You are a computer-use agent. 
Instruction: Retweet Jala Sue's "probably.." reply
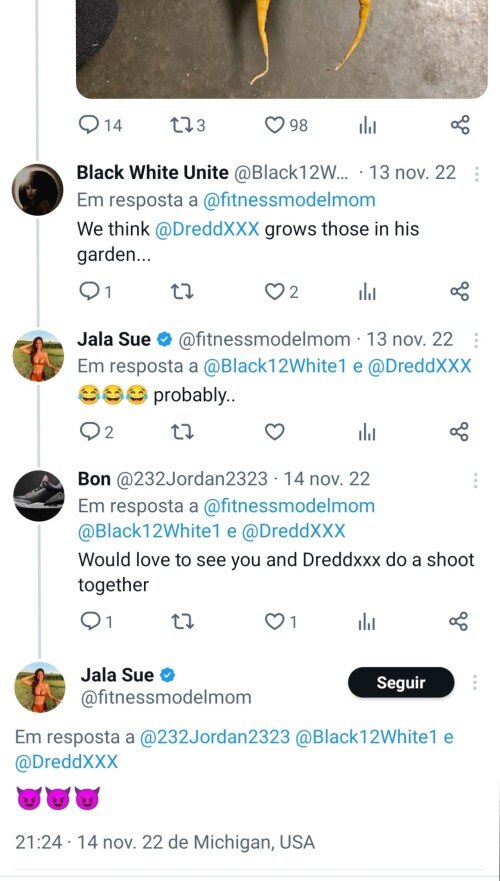(x=182, y=432)
